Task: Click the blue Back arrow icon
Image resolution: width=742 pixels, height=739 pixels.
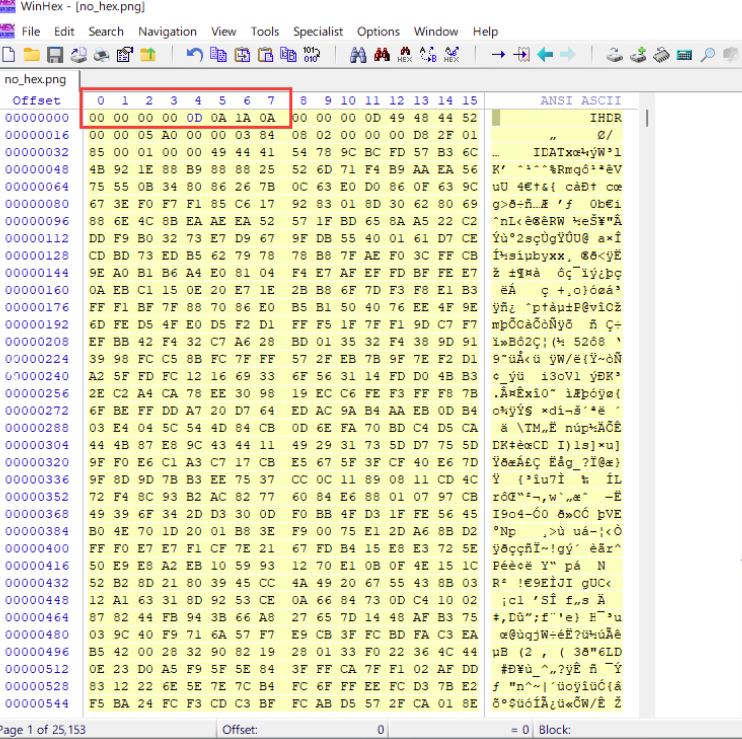Action: pos(545,55)
